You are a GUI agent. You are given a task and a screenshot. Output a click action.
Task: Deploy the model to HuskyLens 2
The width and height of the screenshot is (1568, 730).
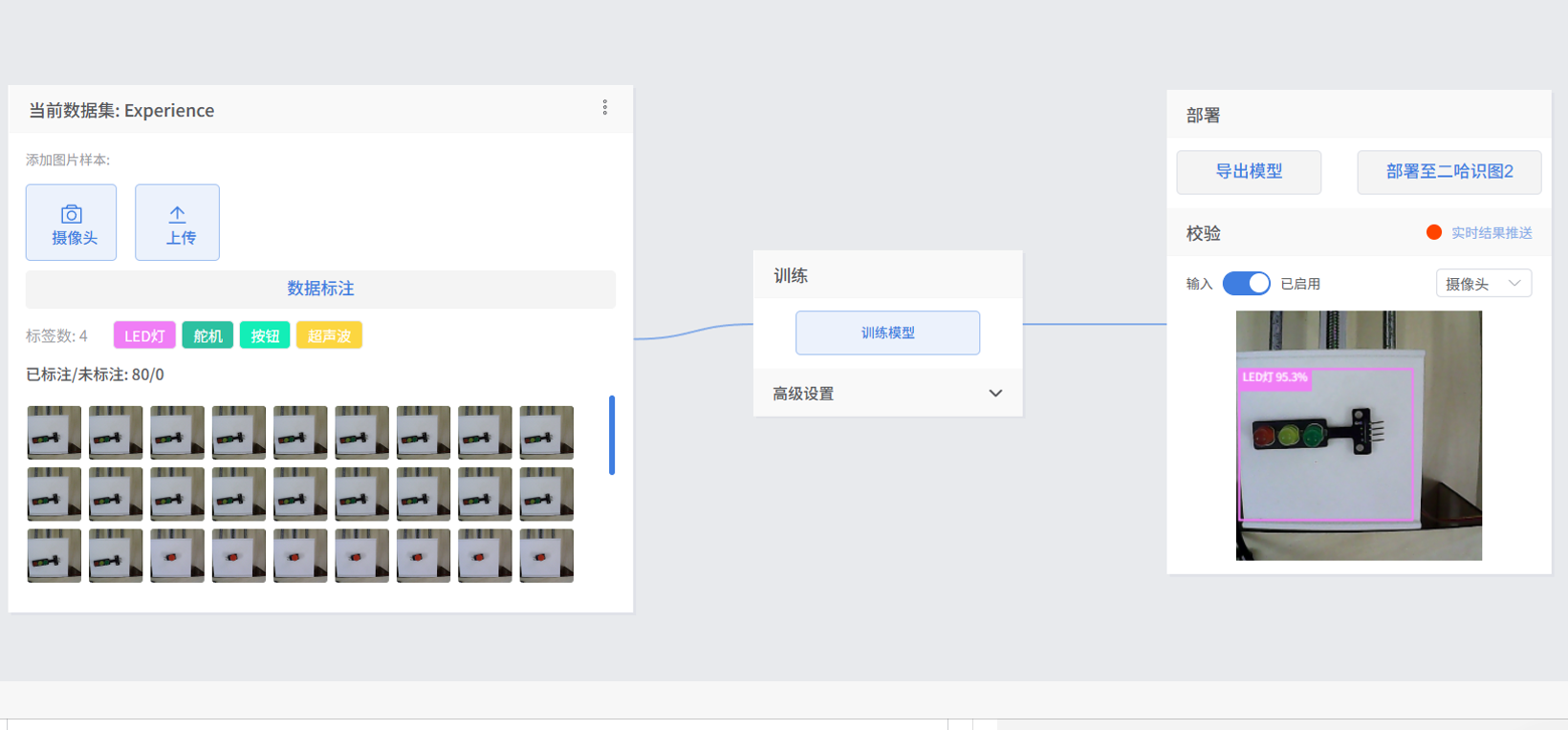(x=1448, y=172)
